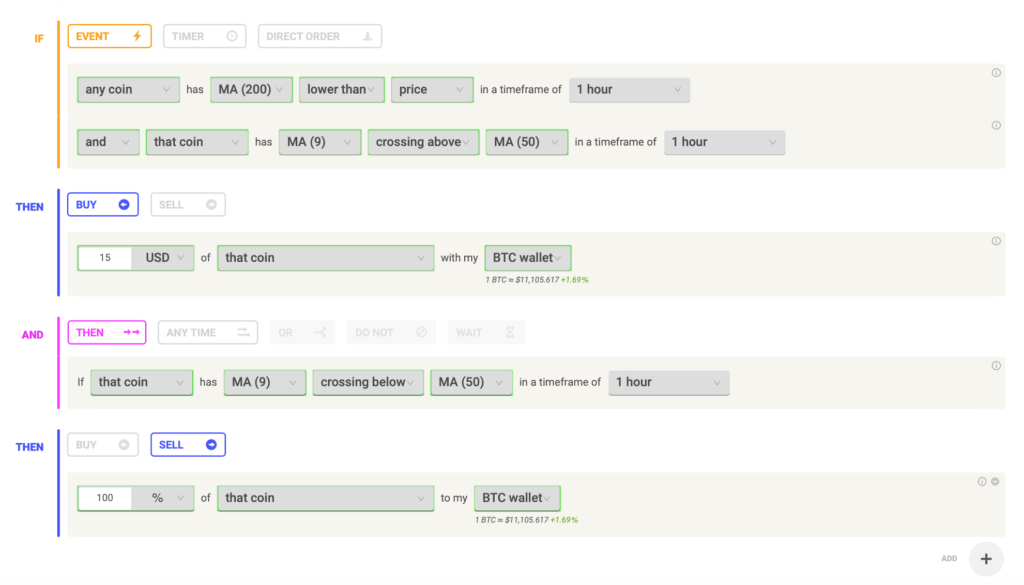Image resolution: width=1024 pixels, height=585 pixels.
Task: Click the WAIT operator button
Action: 485,333
